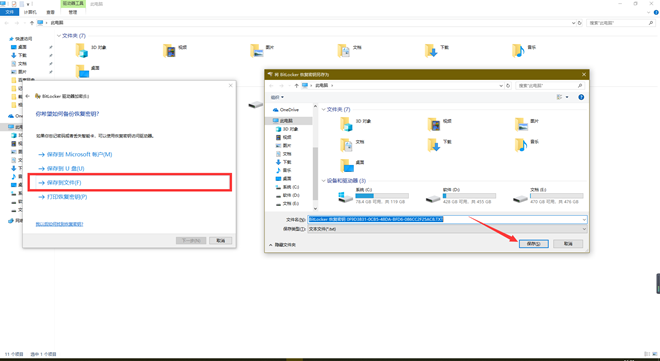The height and width of the screenshot is (361, 660).
Task: Select 系统 (C:) in Save As navigation pane
Action: pos(290,187)
